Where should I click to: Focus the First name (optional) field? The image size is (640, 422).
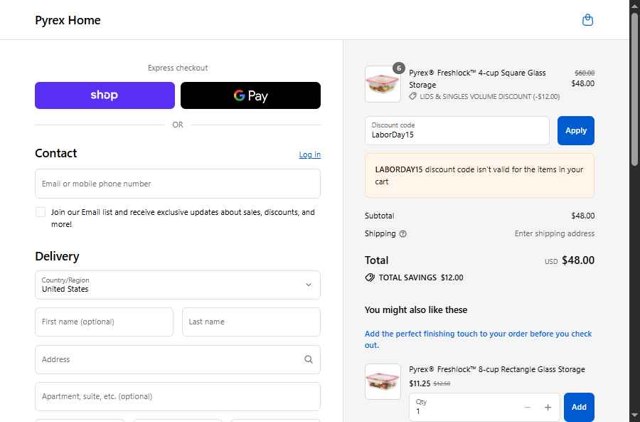point(104,322)
